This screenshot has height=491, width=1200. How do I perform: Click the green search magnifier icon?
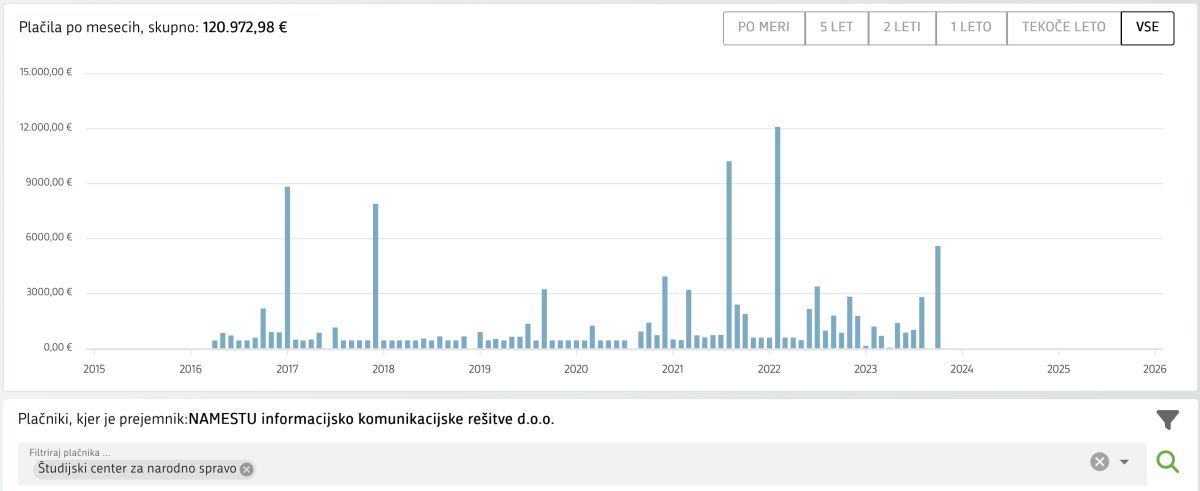[1167, 461]
